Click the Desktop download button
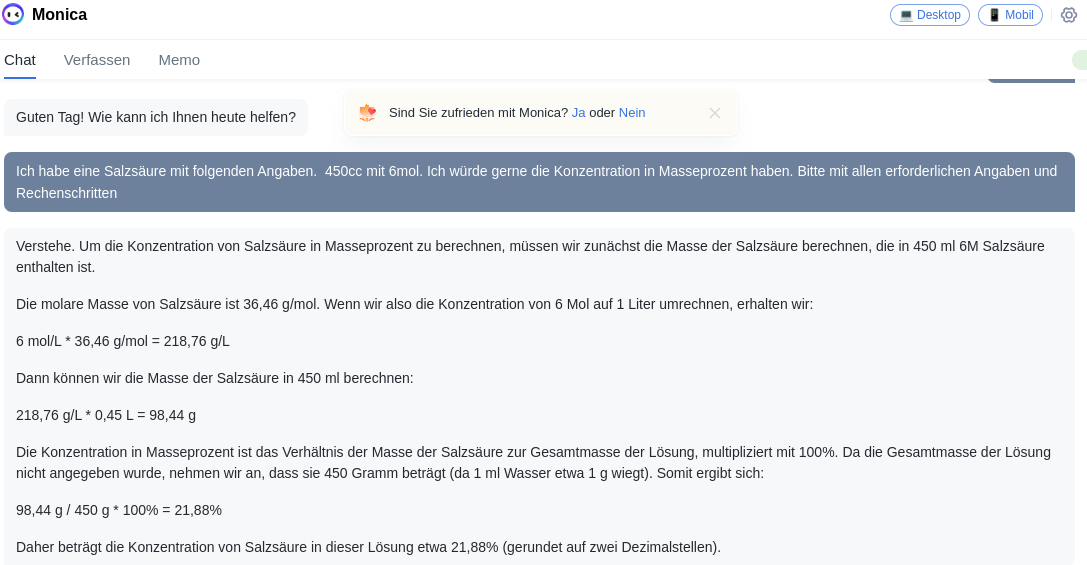Image resolution: width=1087 pixels, height=565 pixels. click(x=930, y=15)
